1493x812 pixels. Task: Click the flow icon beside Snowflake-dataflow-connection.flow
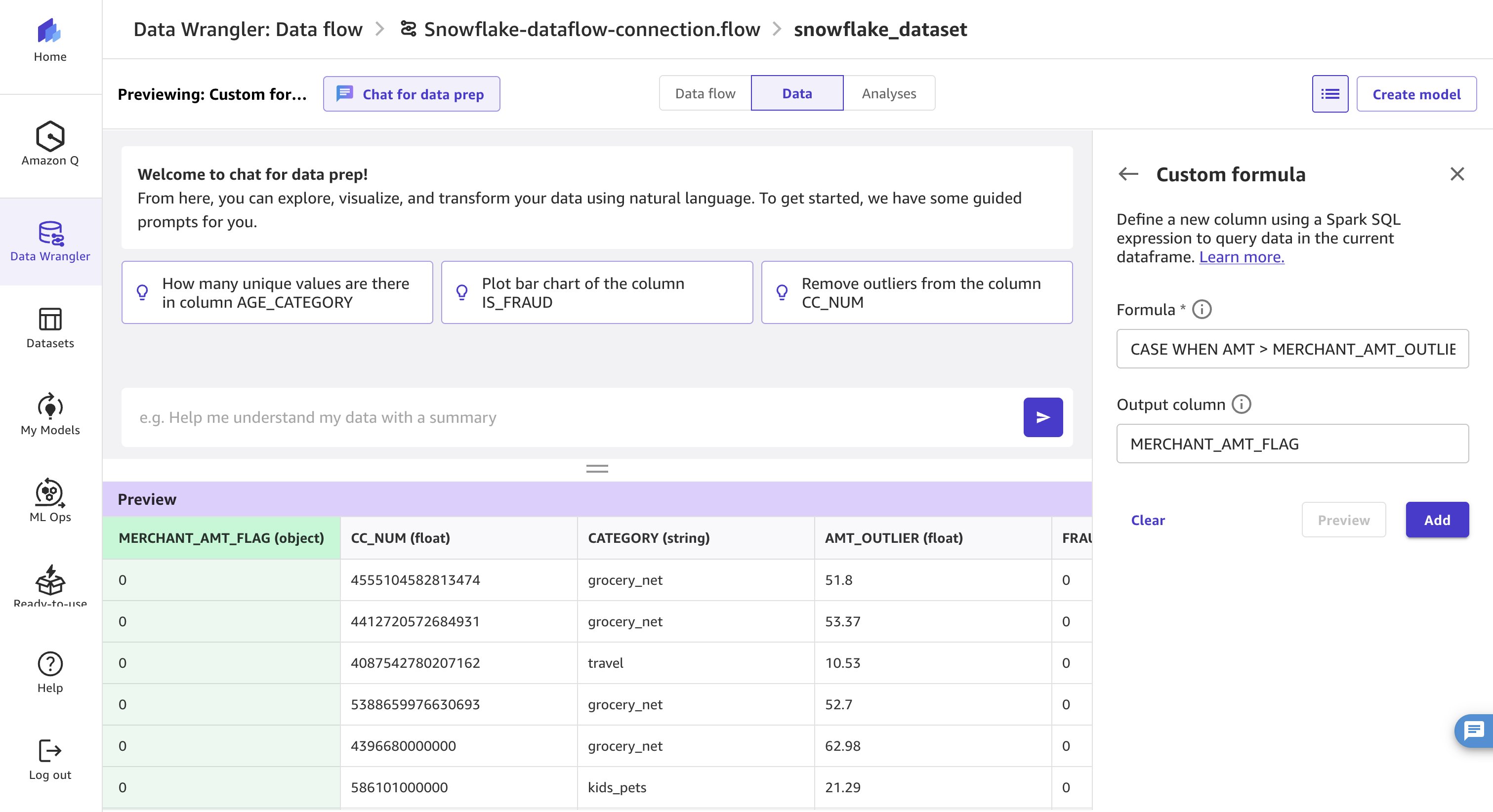[x=409, y=29]
